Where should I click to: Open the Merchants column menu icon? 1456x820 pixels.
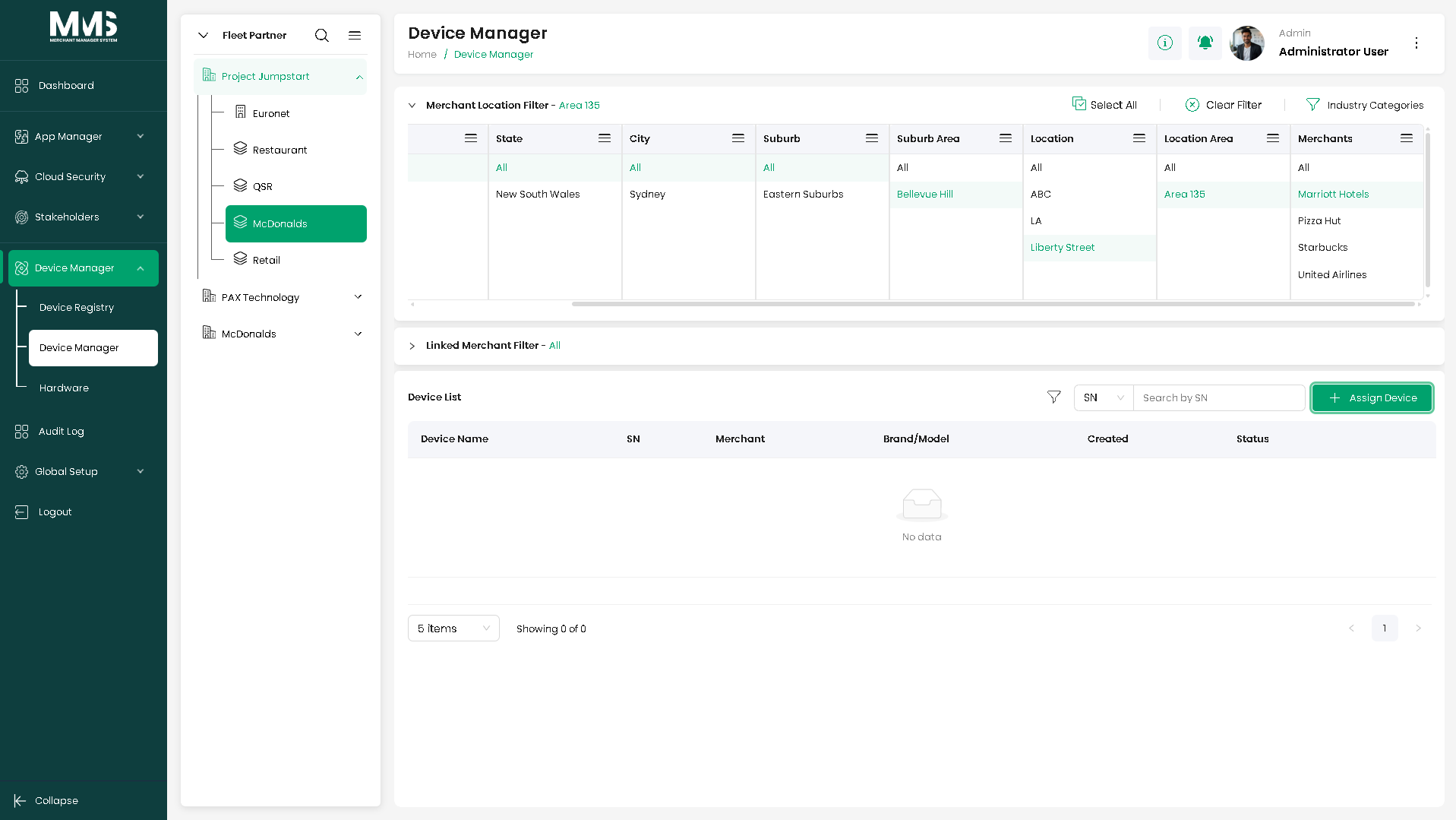(x=1407, y=138)
